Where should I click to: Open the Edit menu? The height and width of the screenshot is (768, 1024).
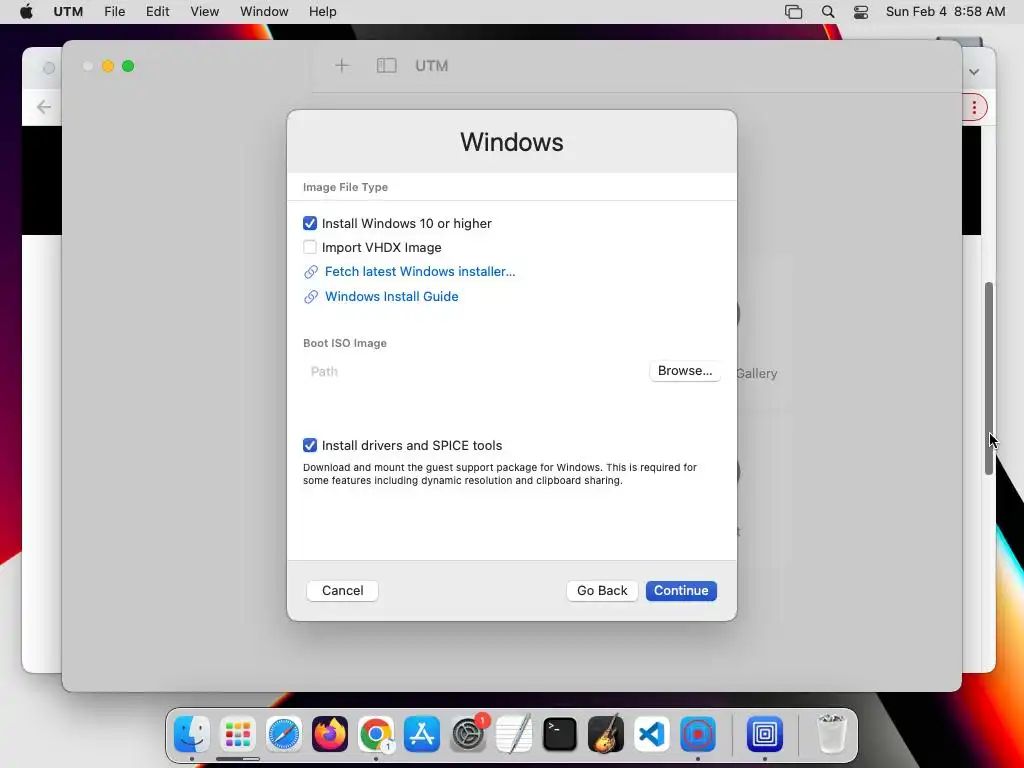157,12
